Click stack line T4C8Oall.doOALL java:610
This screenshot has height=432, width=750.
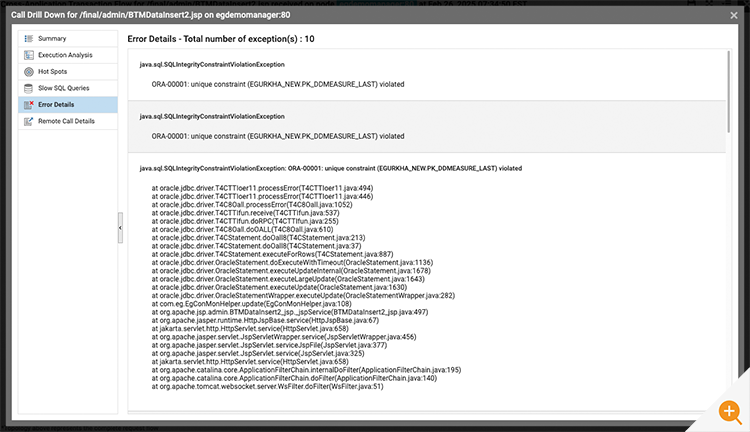pyautogui.click(x=243, y=229)
